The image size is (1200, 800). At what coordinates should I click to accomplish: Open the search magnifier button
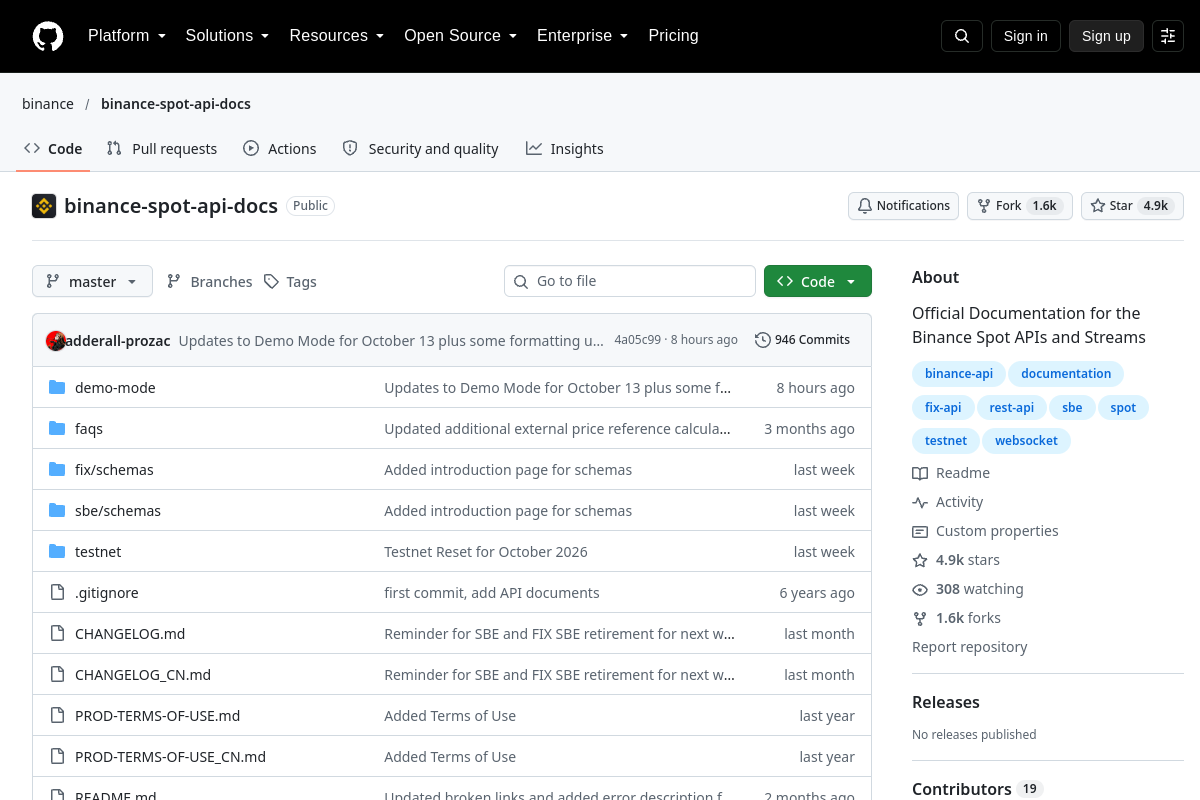(962, 36)
